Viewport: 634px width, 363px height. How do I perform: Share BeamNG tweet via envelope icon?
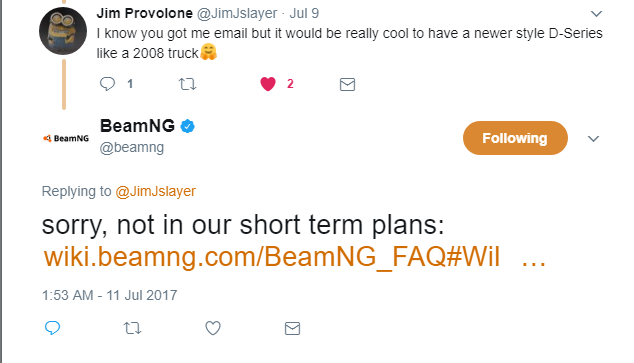(292, 328)
